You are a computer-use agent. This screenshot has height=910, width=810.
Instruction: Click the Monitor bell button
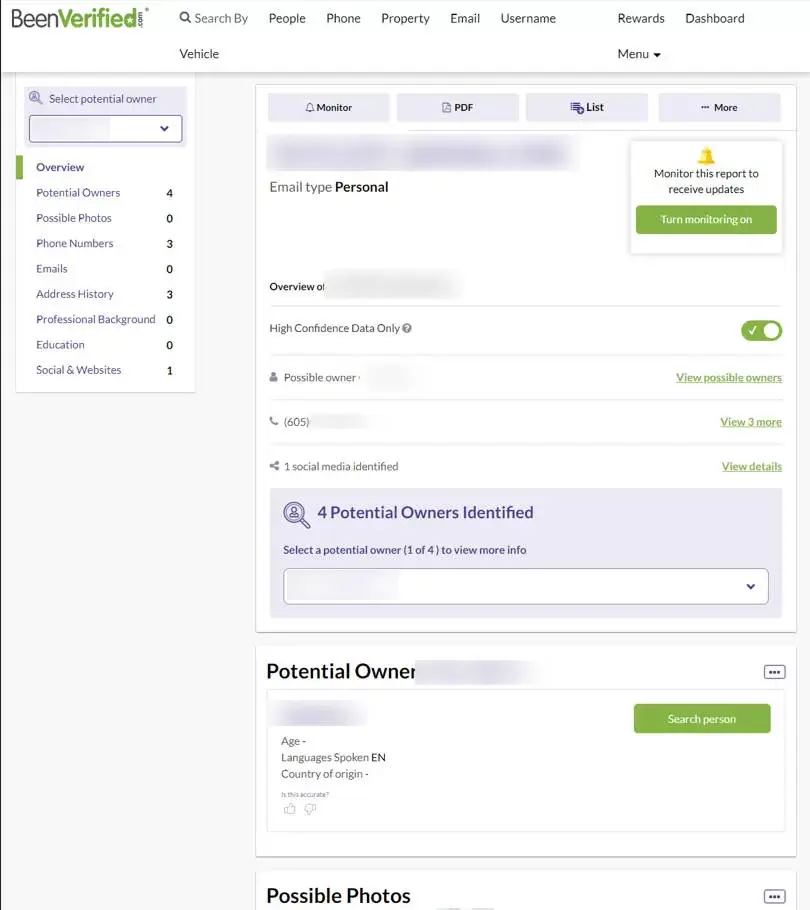[328, 107]
